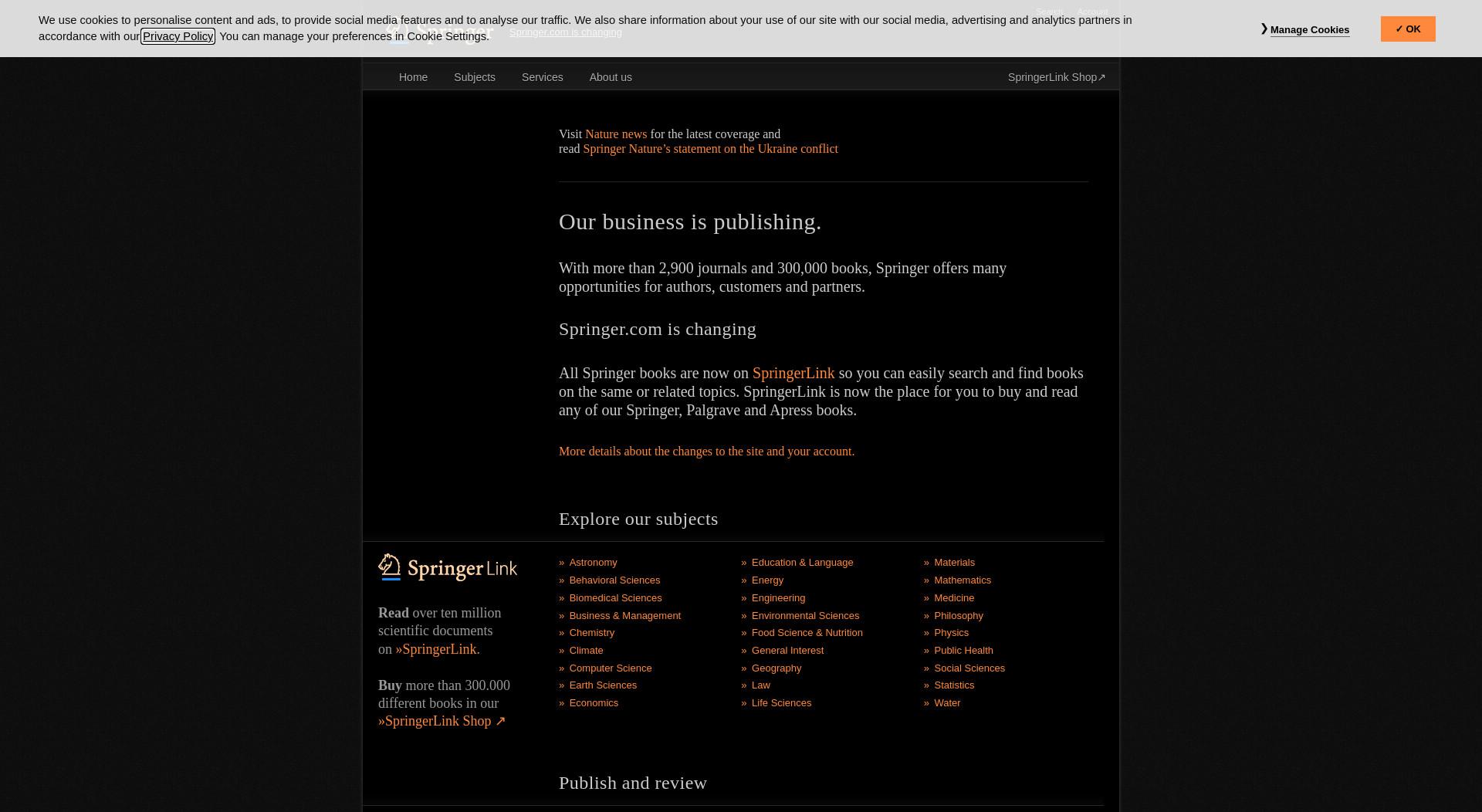Open the Economics subject
1482x812 pixels.
click(x=594, y=703)
